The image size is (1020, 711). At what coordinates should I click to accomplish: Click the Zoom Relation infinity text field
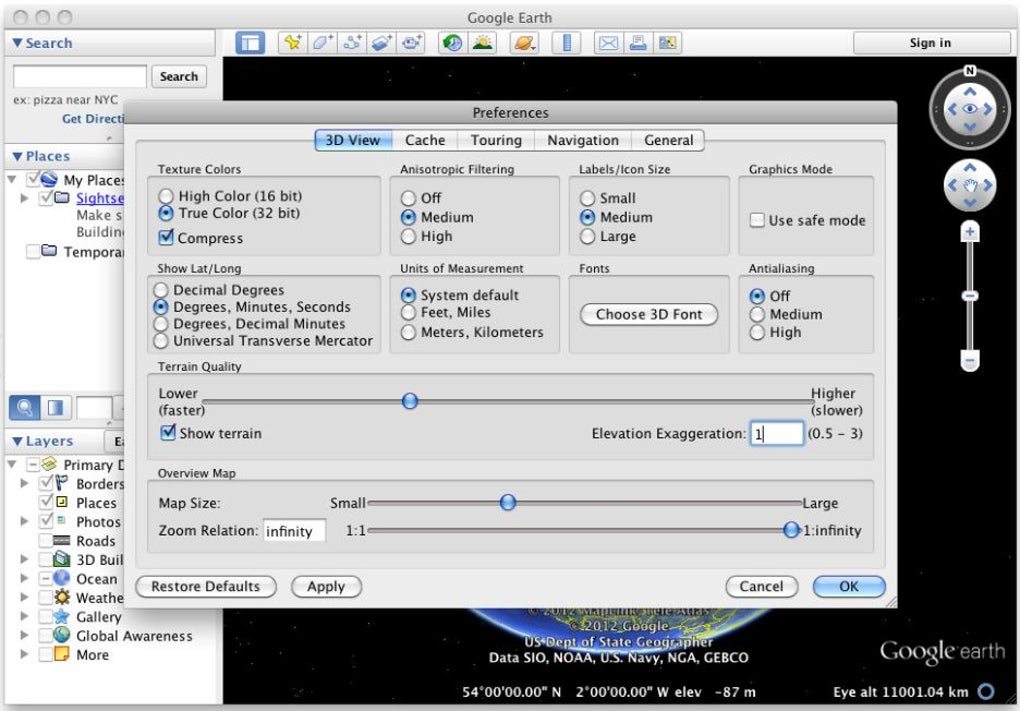coord(294,531)
